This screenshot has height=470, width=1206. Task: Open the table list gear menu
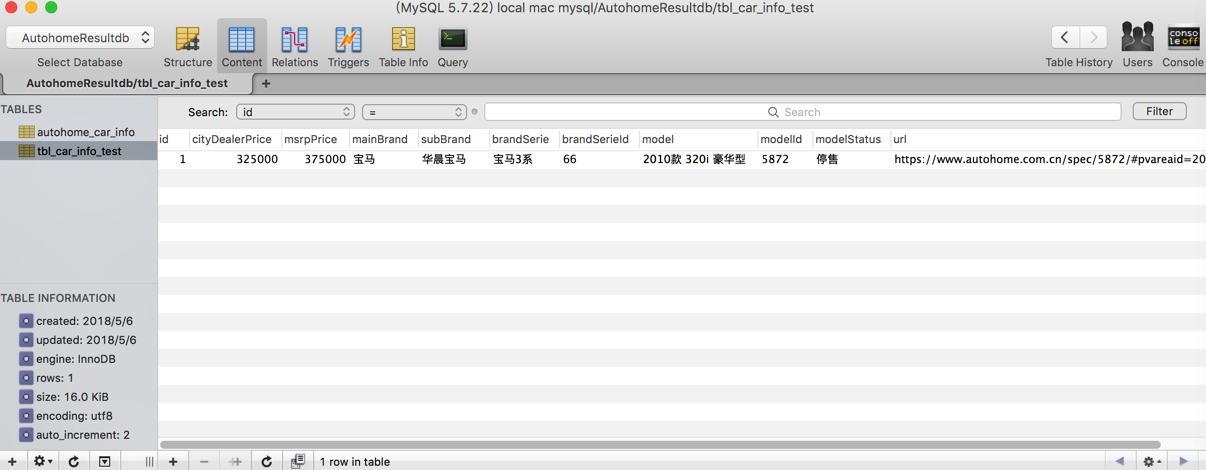tap(42, 461)
